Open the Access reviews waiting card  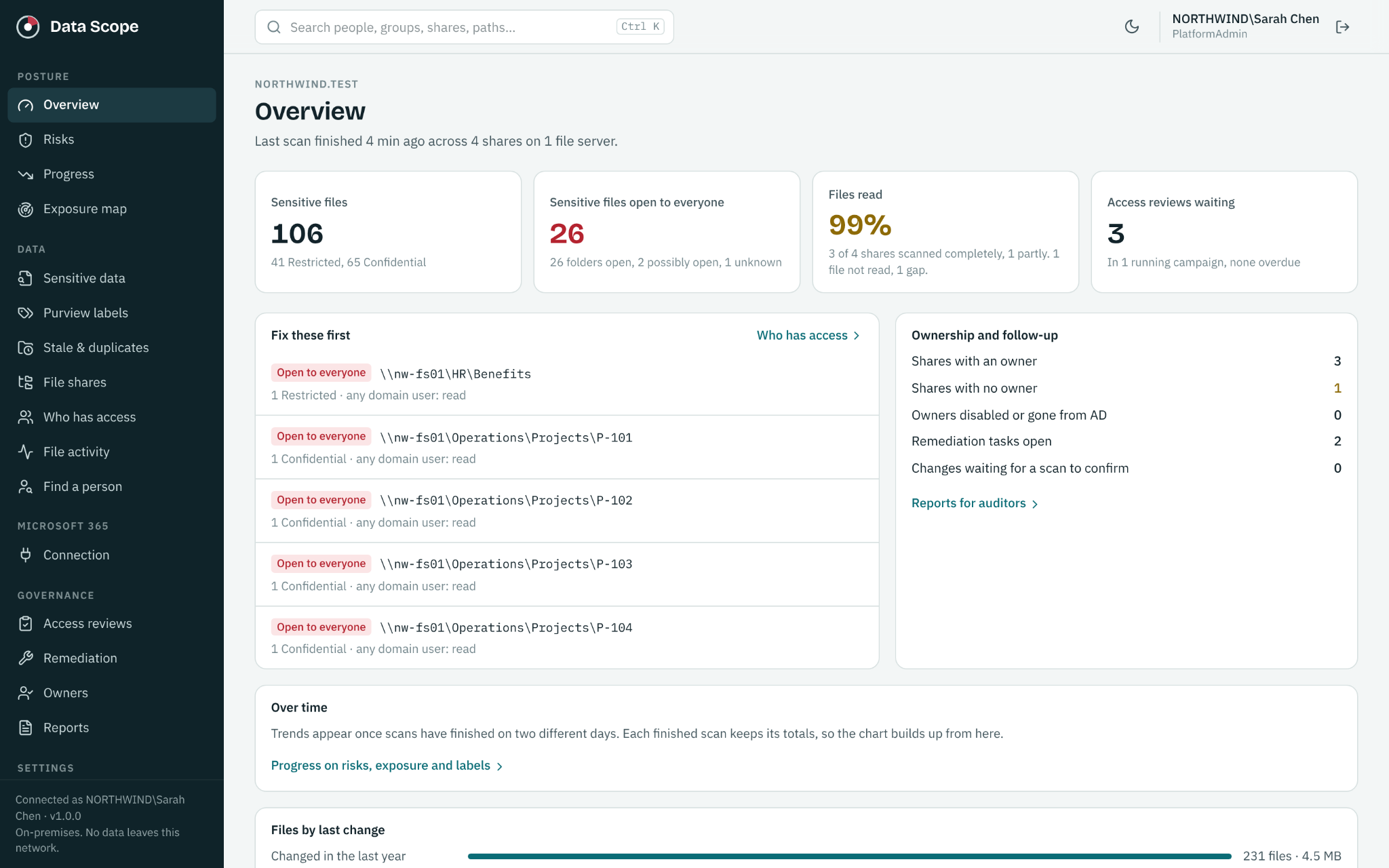tap(1224, 232)
